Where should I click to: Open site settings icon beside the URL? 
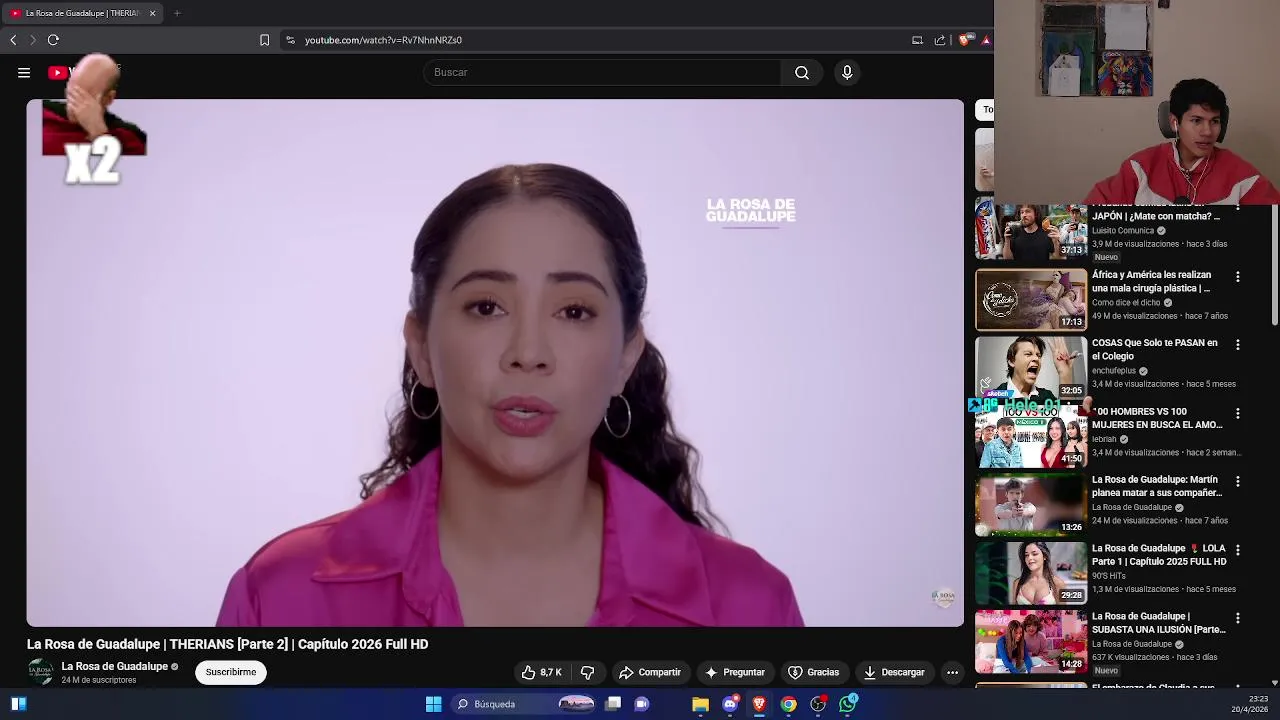[x=290, y=40]
